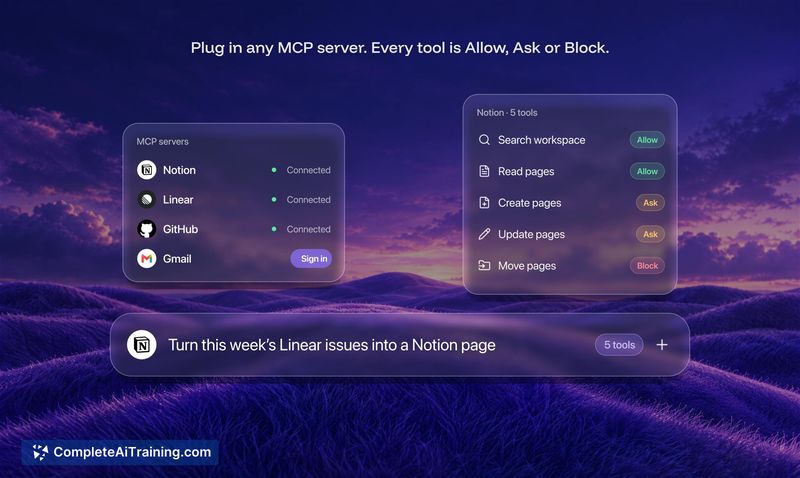
Task: Click the green status dot beside GitHub
Action: (274, 229)
